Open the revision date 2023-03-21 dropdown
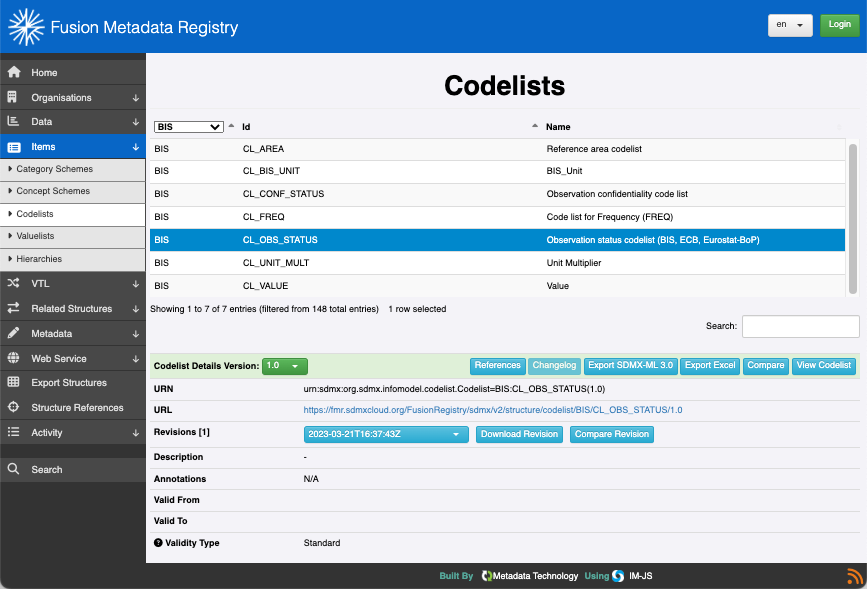867x589 pixels. point(386,434)
